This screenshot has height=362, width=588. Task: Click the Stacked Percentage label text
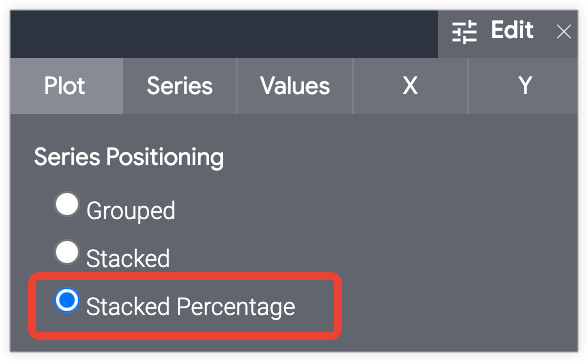pyautogui.click(x=190, y=307)
